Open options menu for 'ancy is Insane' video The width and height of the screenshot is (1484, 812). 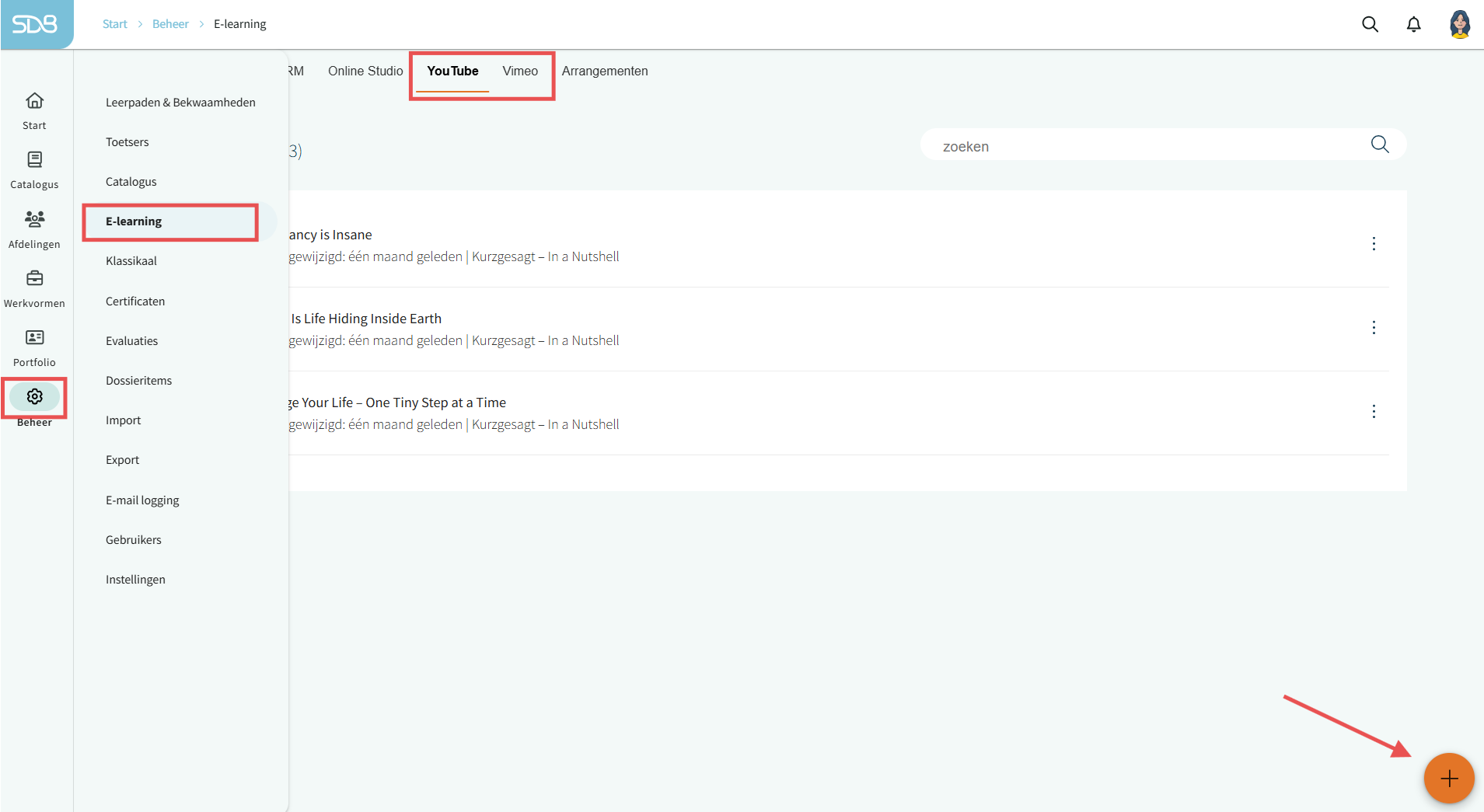pyautogui.click(x=1374, y=244)
